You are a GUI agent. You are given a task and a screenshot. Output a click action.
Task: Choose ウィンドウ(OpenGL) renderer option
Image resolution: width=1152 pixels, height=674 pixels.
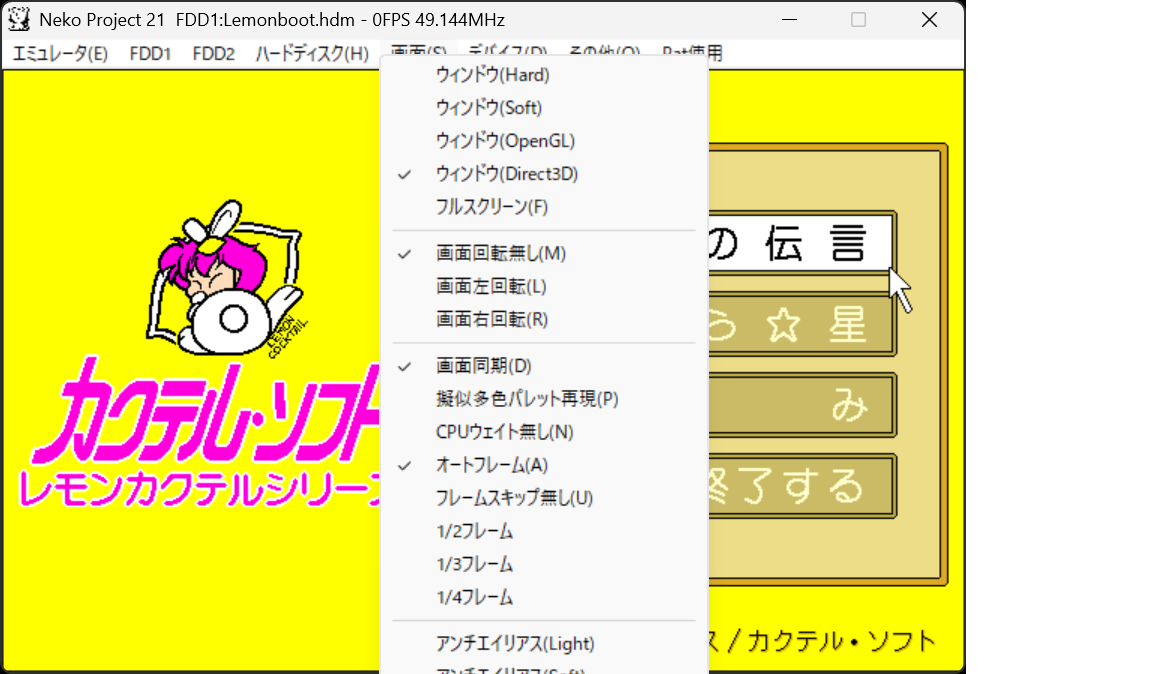(x=505, y=141)
